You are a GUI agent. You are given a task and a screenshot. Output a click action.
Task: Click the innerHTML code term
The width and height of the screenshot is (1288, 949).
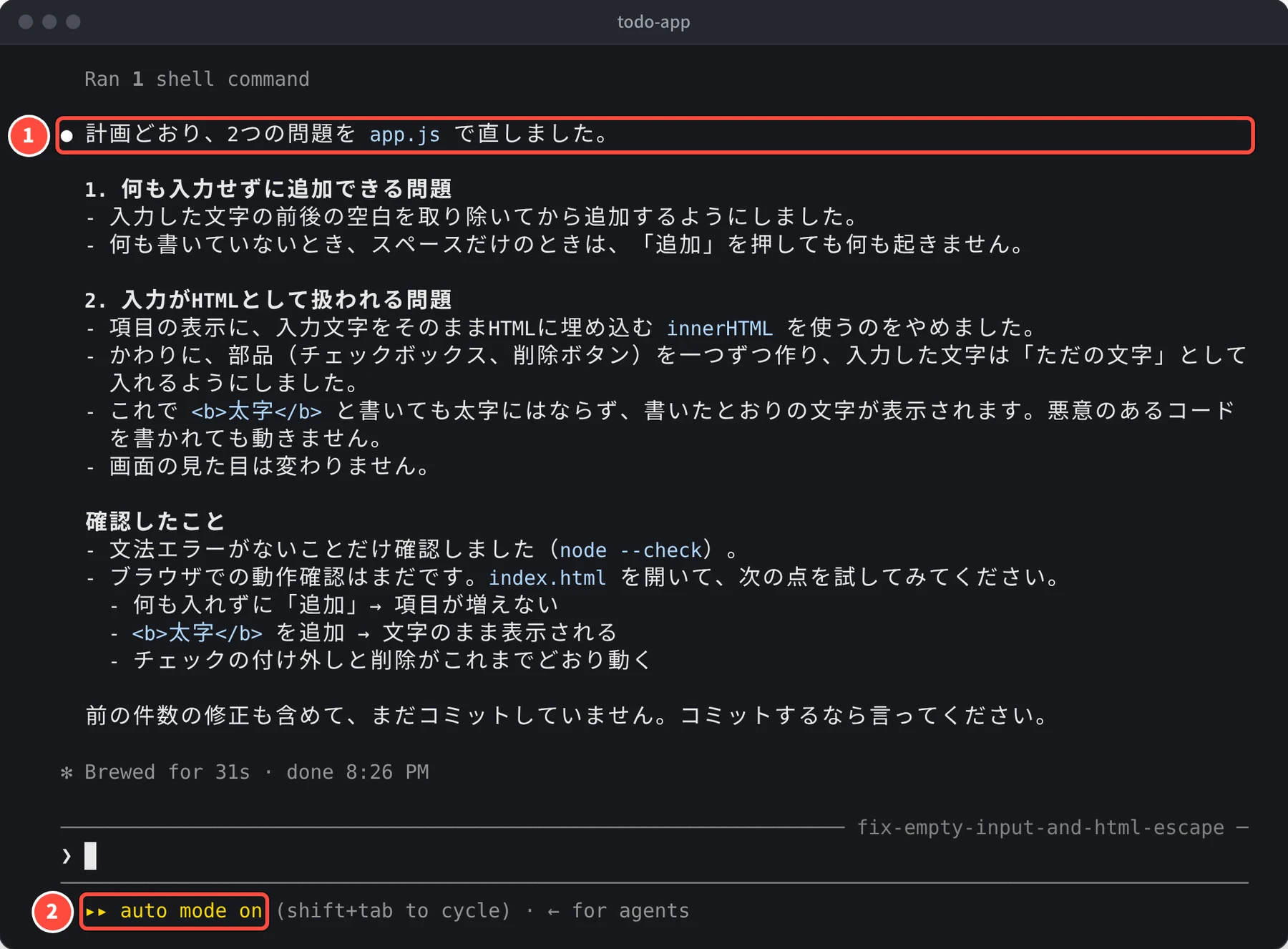719,328
